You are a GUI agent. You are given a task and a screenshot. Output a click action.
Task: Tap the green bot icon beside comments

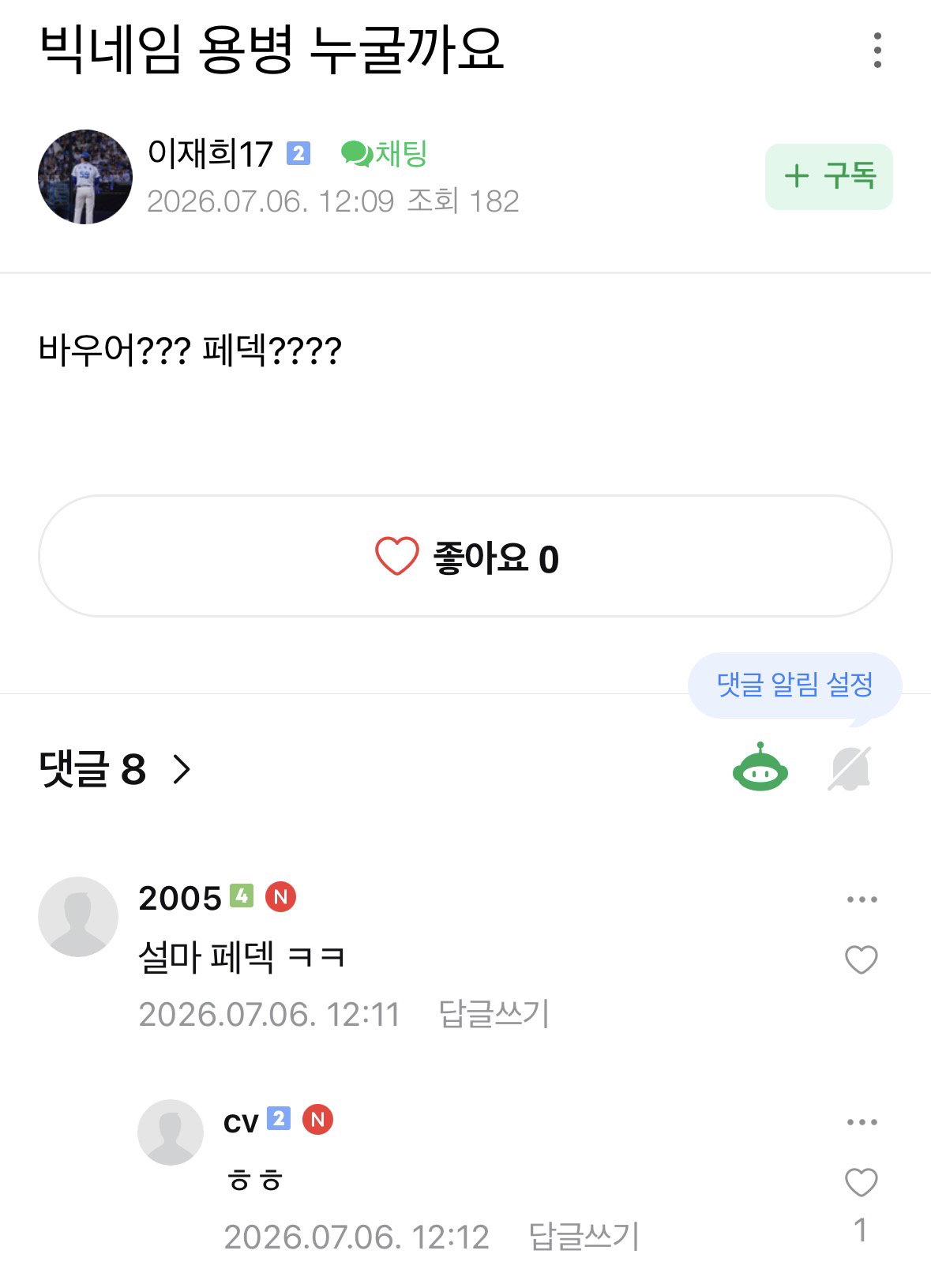760,768
